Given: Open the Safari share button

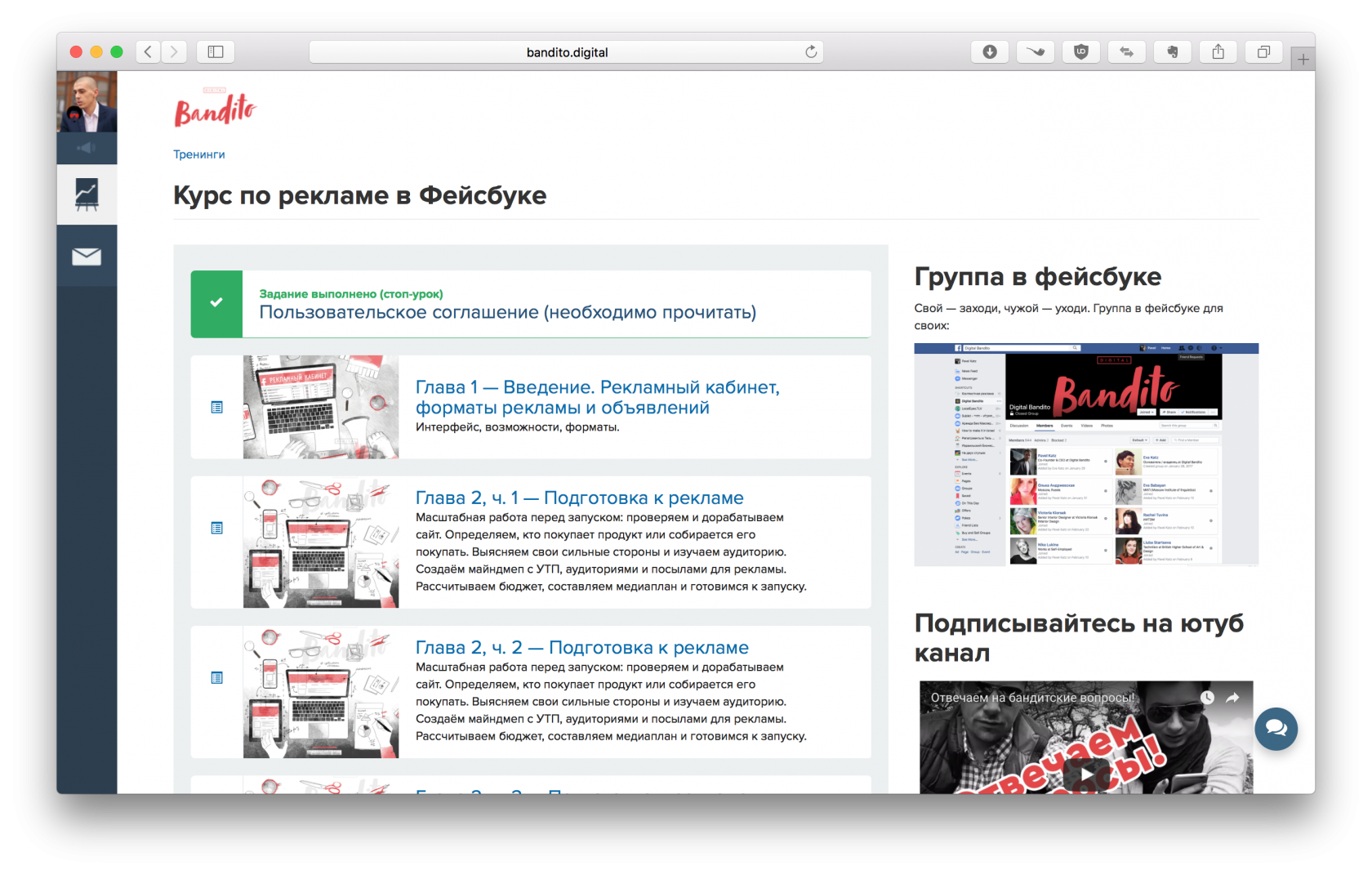Looking at the screenshot, I should click(1218, 51).
